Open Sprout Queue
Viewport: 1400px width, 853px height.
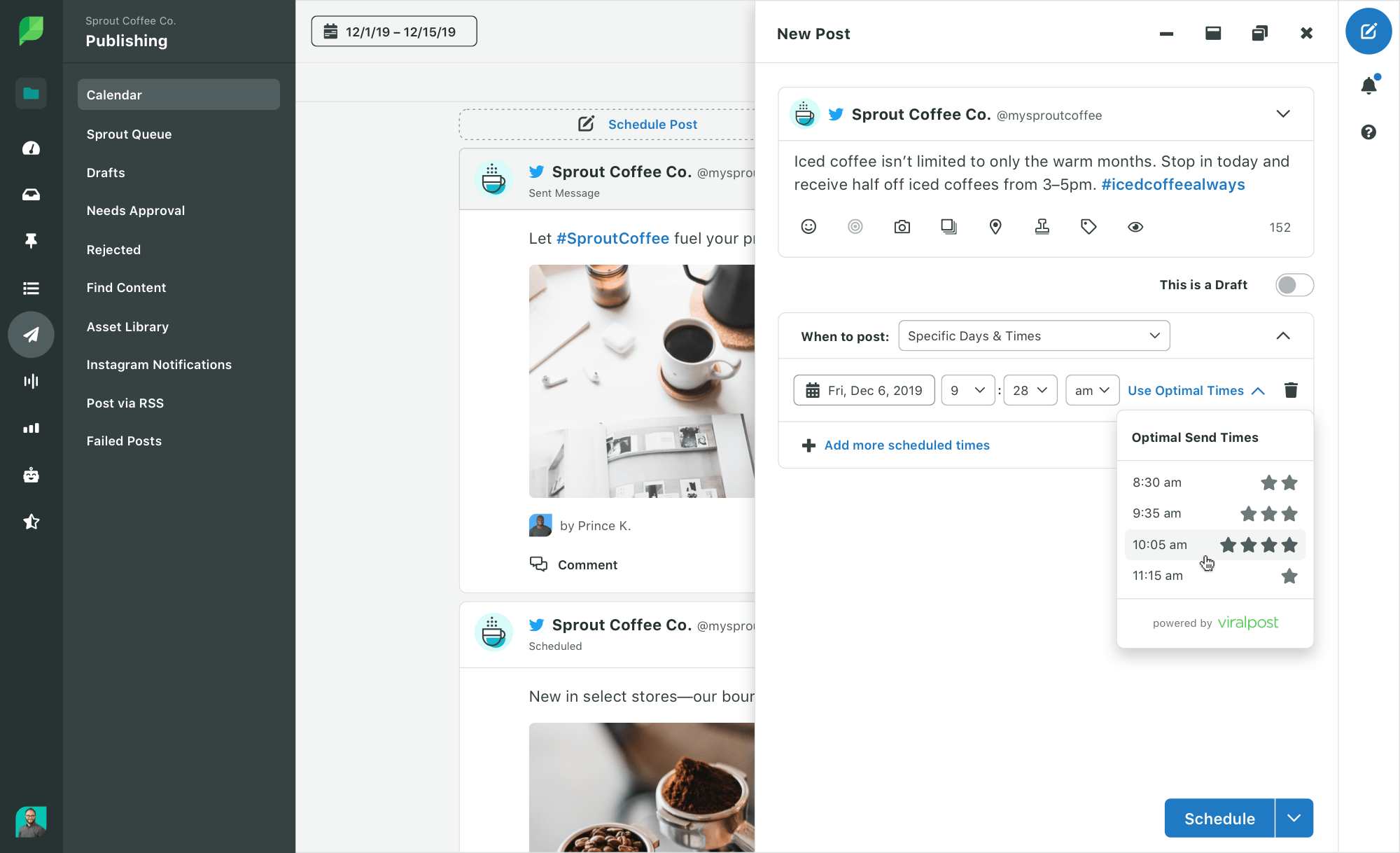129,134
